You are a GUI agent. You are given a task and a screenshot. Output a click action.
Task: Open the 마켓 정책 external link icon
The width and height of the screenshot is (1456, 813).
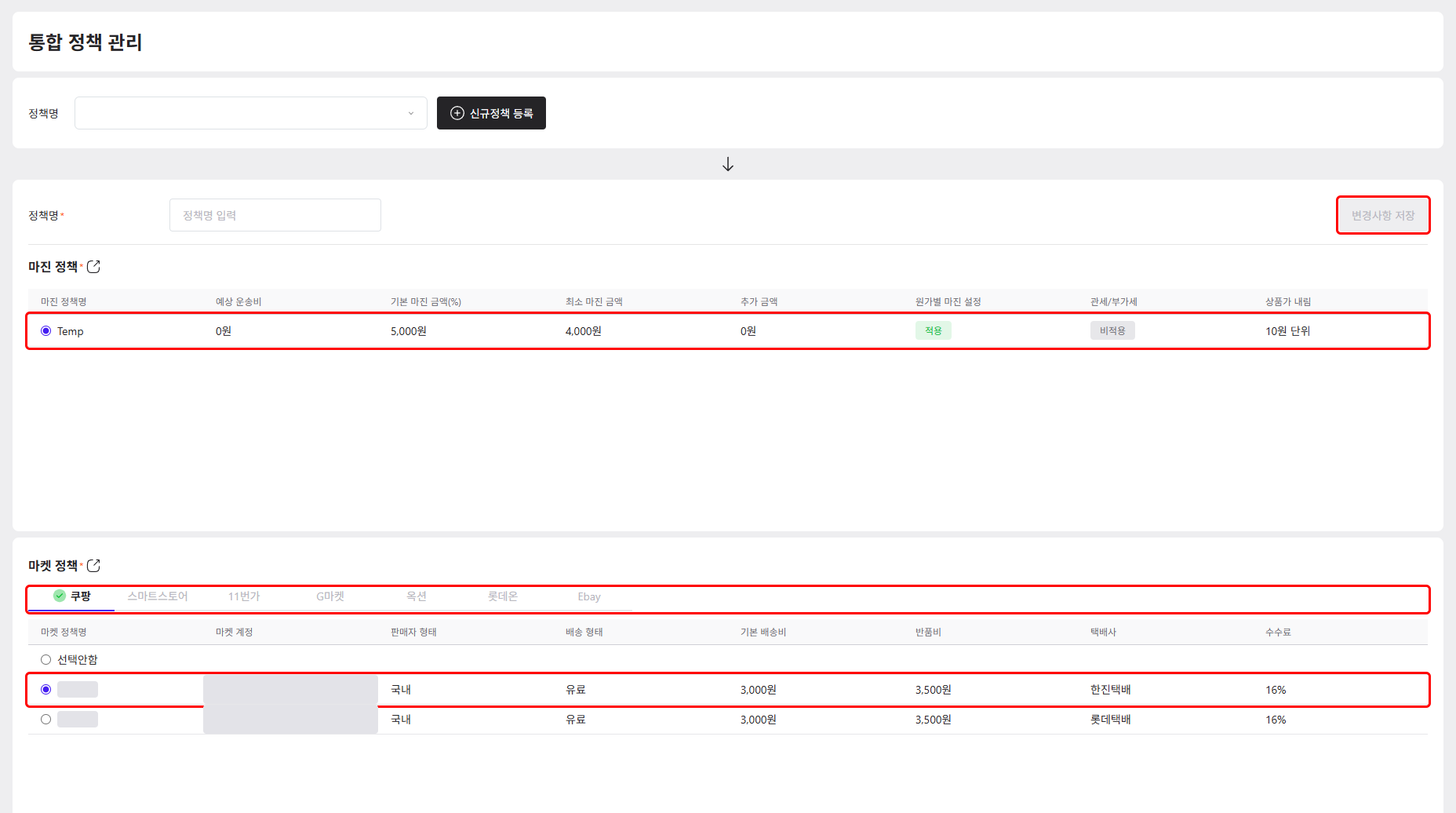click(93, 566)
